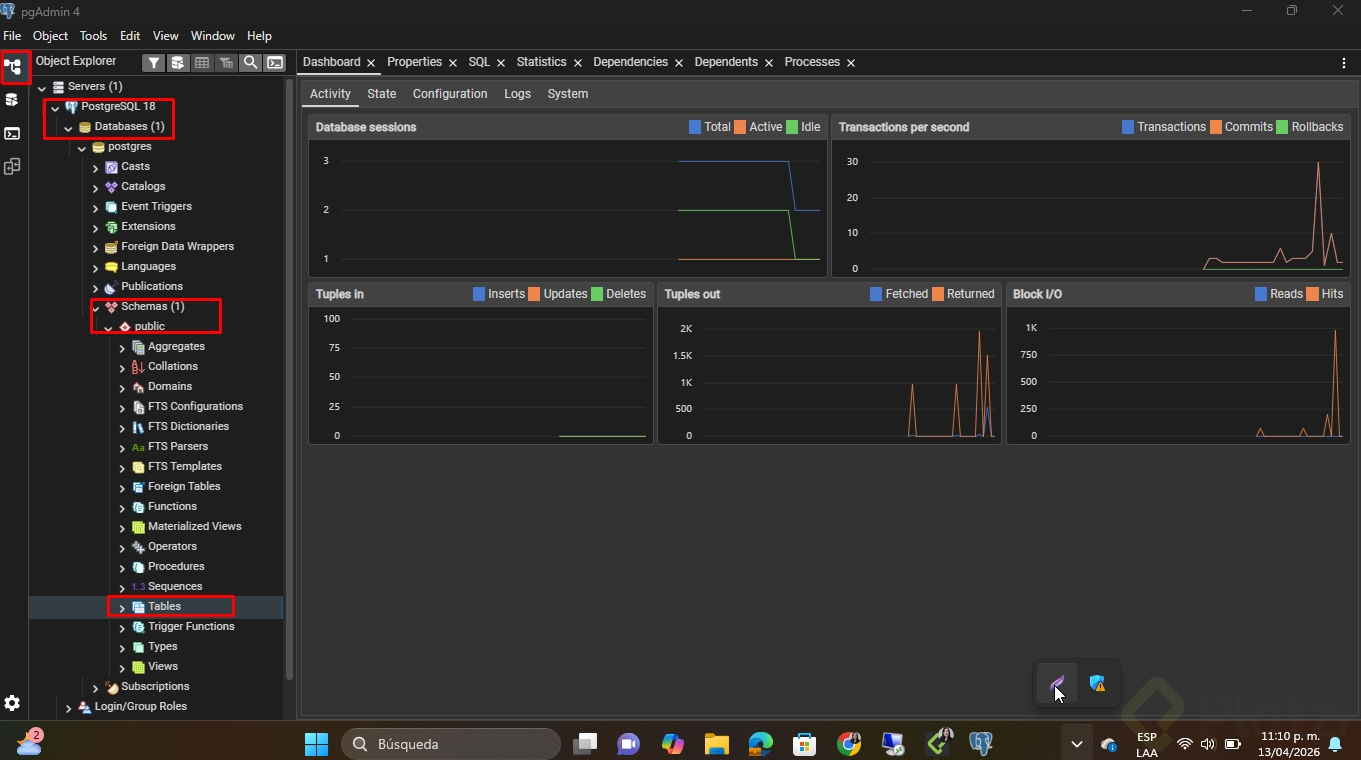Viewport: 1361px width, 760px height.
Task: Click the FTS Parsers node icon
Action: click(x=138, y=447)
